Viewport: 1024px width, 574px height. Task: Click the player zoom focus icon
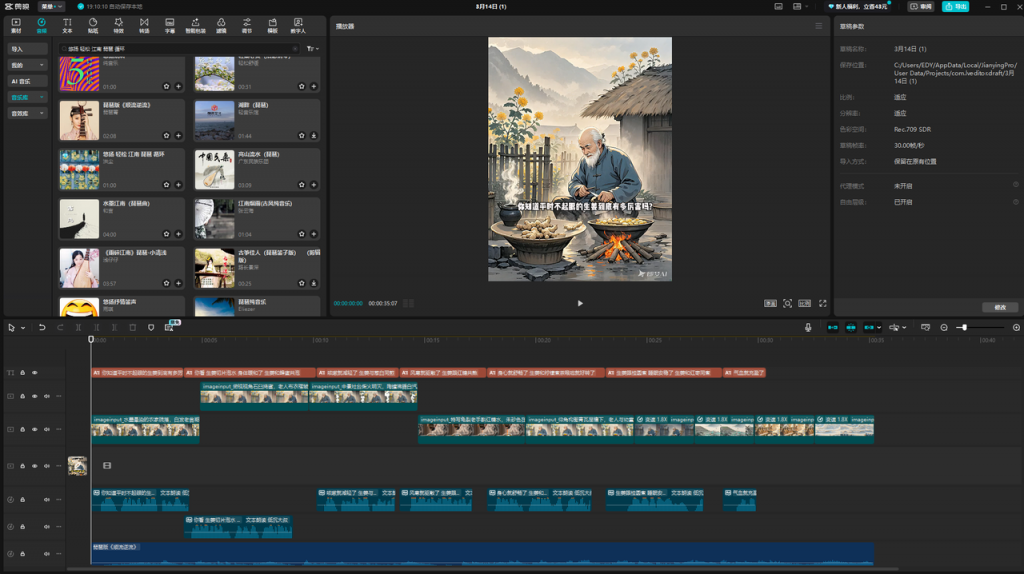pyautogui.click(x=788, y=303)
